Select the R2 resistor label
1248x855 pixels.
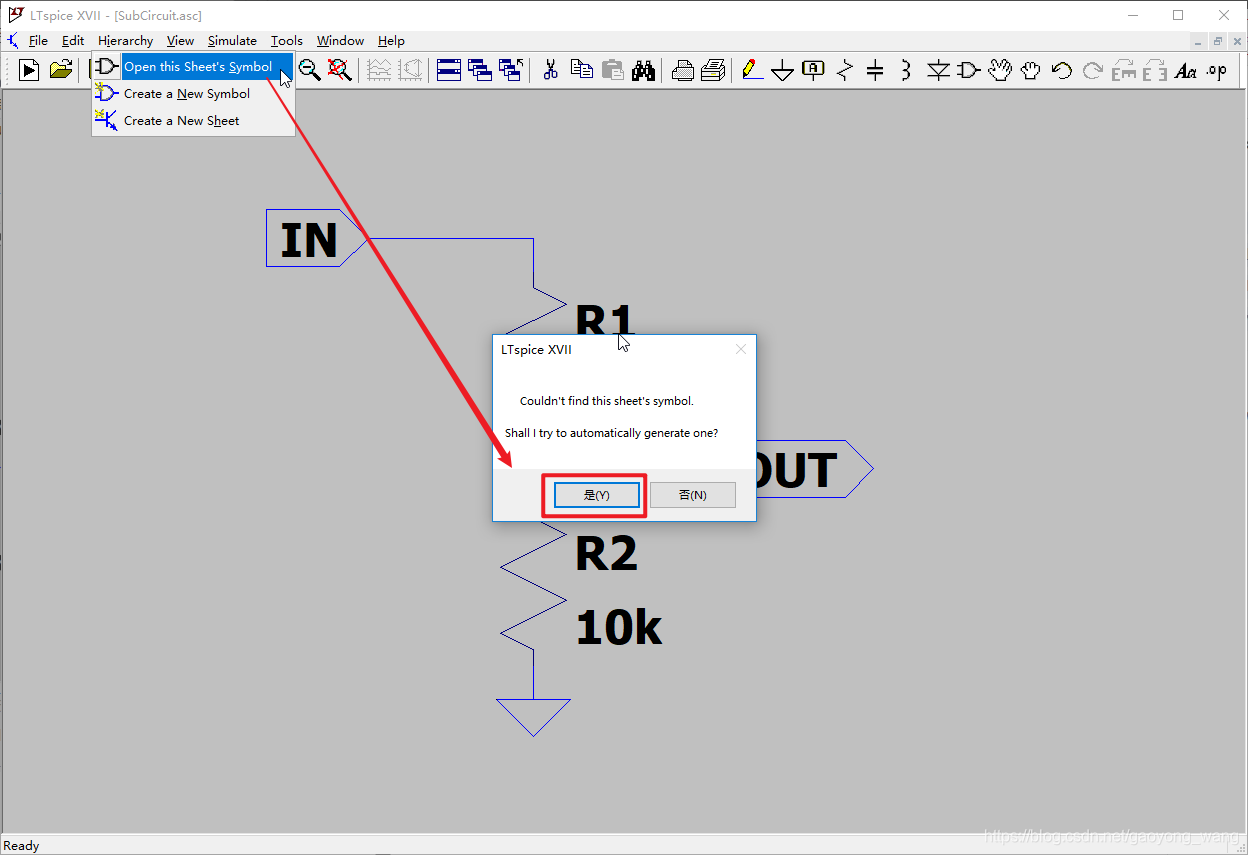(x=606, y=553)
